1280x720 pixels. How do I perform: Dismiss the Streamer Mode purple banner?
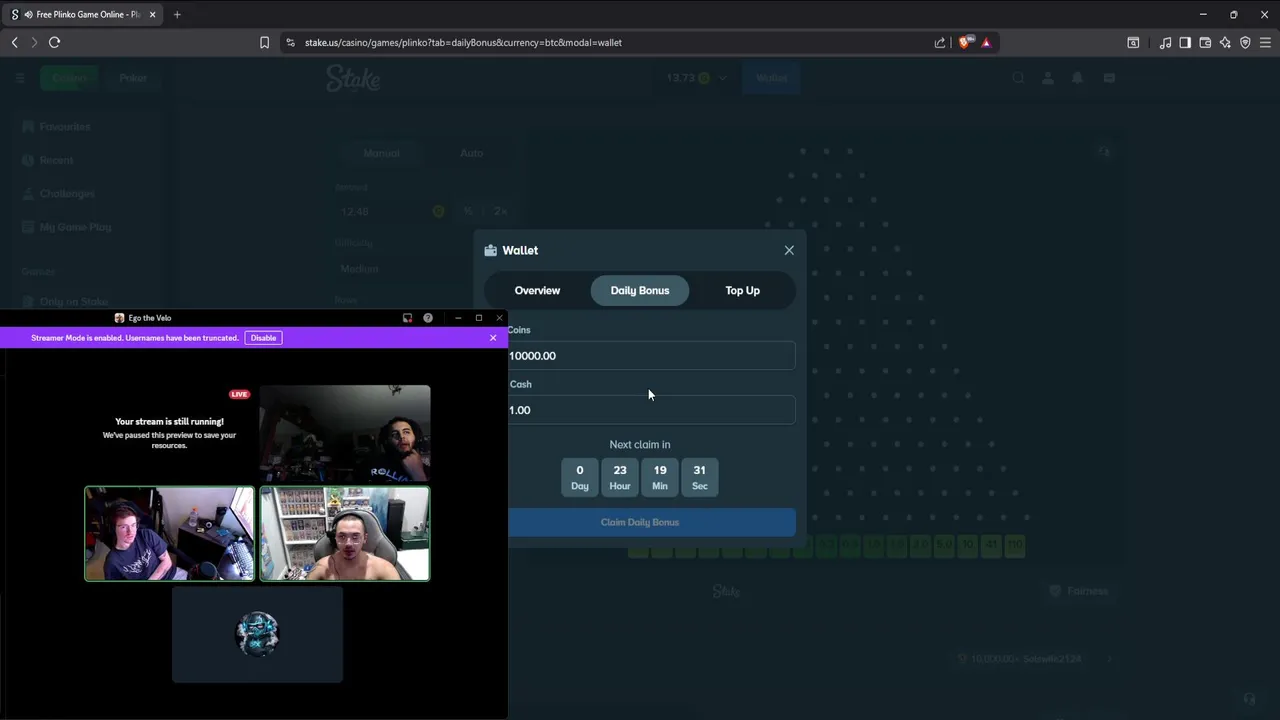(493, 338)
